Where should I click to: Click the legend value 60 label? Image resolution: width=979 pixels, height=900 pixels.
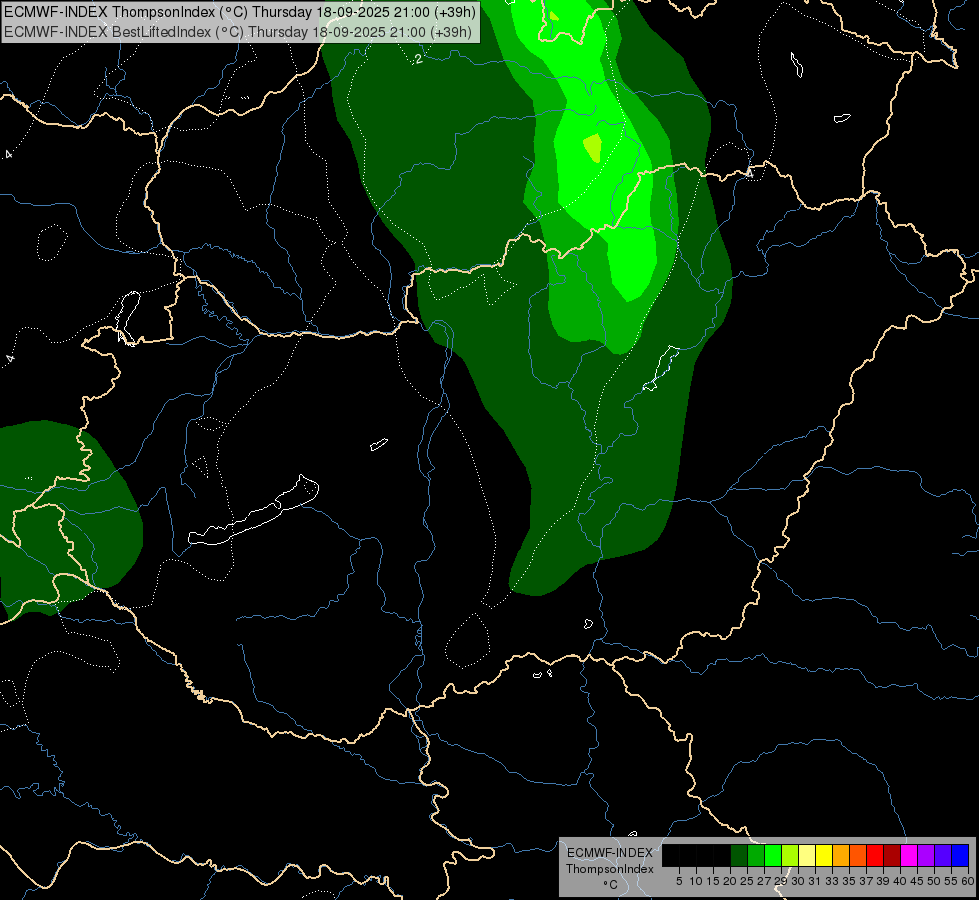[x=968, y=881]
